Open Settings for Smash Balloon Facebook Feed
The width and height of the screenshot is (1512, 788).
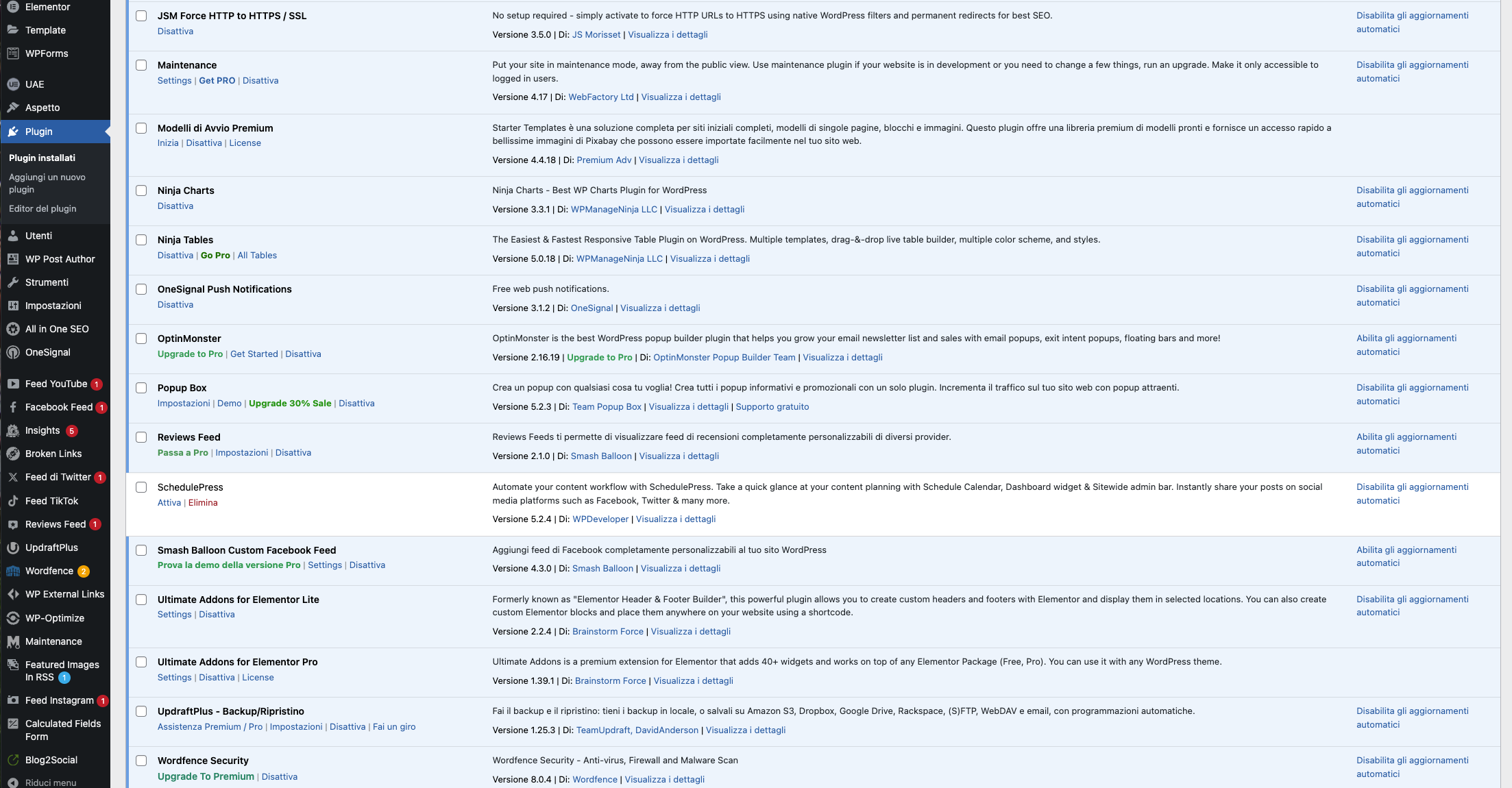[x=325, y=565]
